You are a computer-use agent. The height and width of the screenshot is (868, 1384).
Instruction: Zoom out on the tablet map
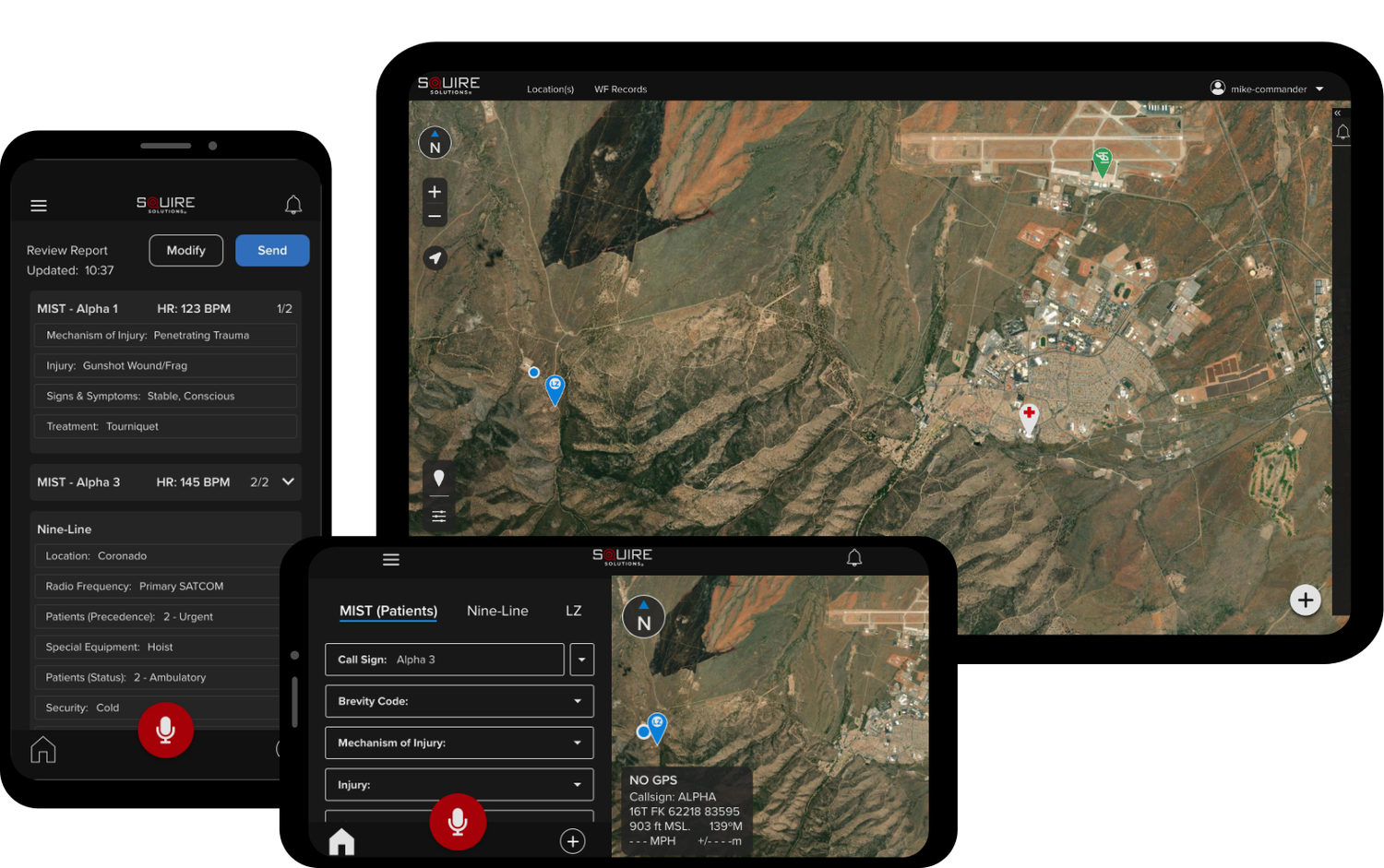click(x=435, y=216)
